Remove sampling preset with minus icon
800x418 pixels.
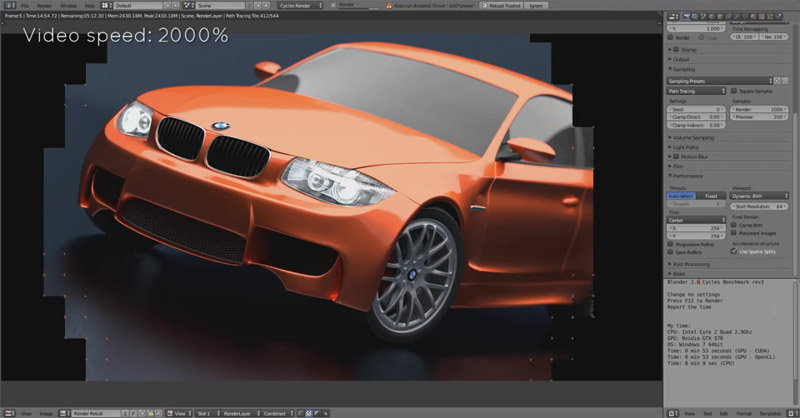point(787,80)
